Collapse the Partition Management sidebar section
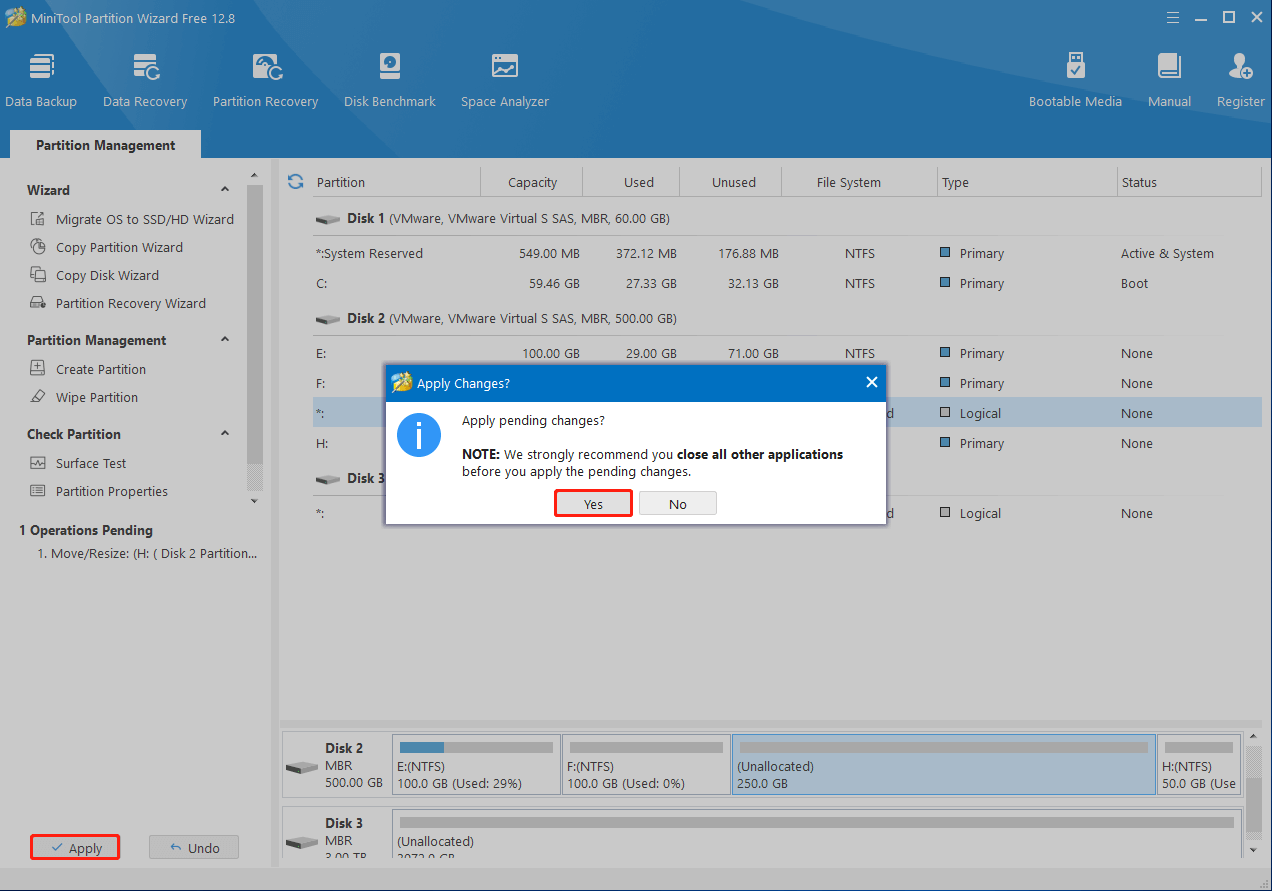The image size is (1272, 891). coord(225,340)
